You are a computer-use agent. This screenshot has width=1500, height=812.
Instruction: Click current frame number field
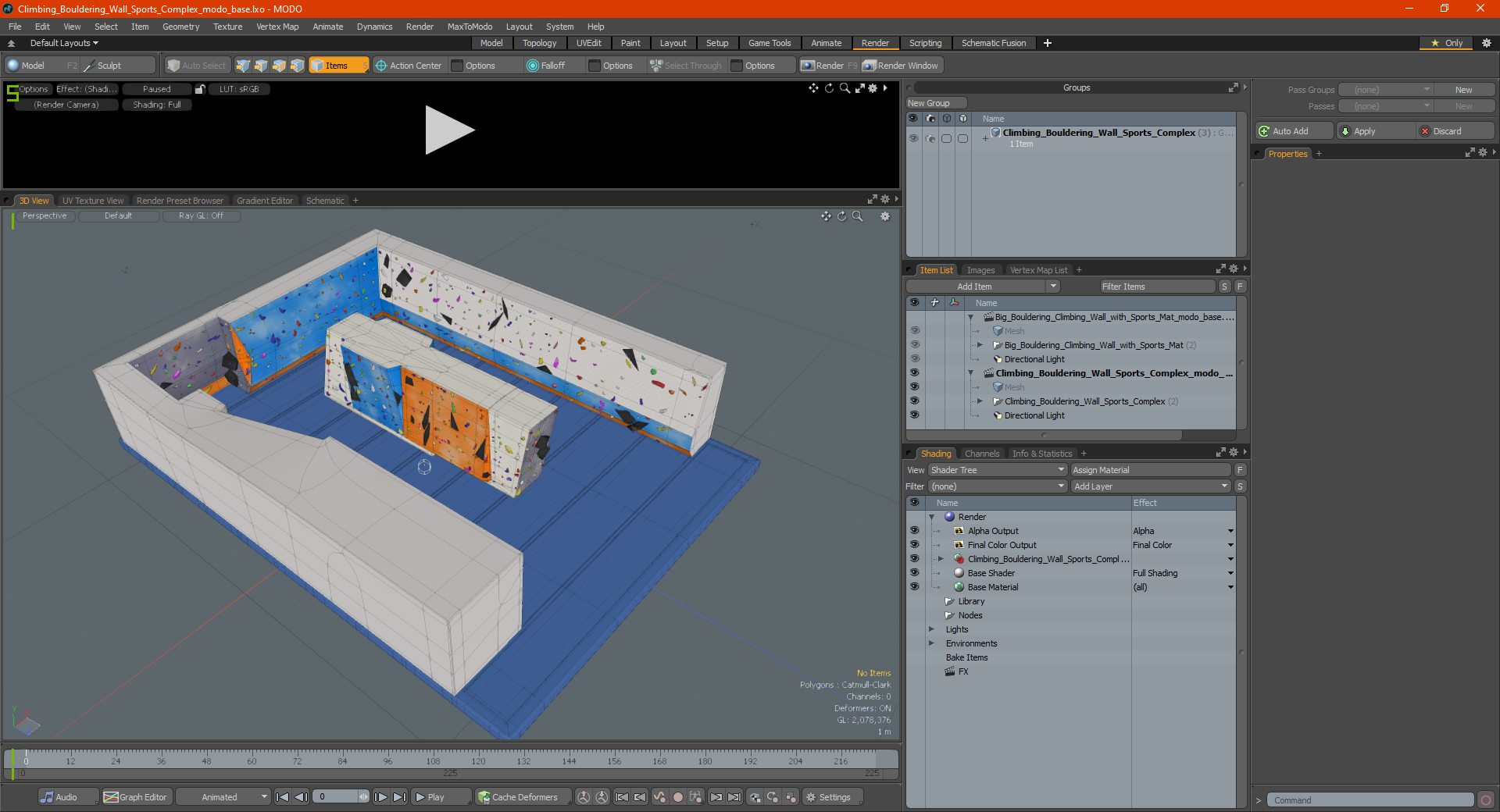336,797
